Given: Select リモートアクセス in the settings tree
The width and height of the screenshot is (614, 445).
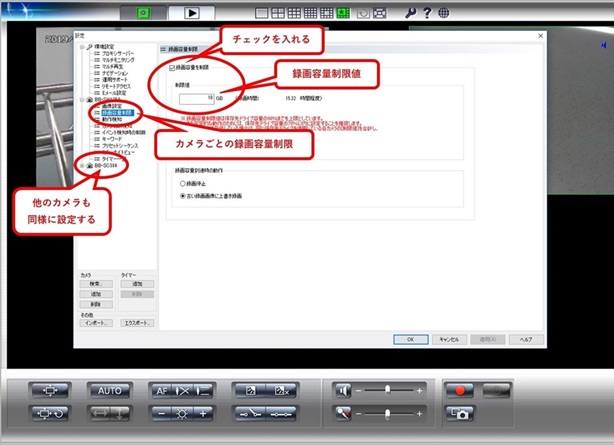Looking at the screenshot, I should coord(116,86).
